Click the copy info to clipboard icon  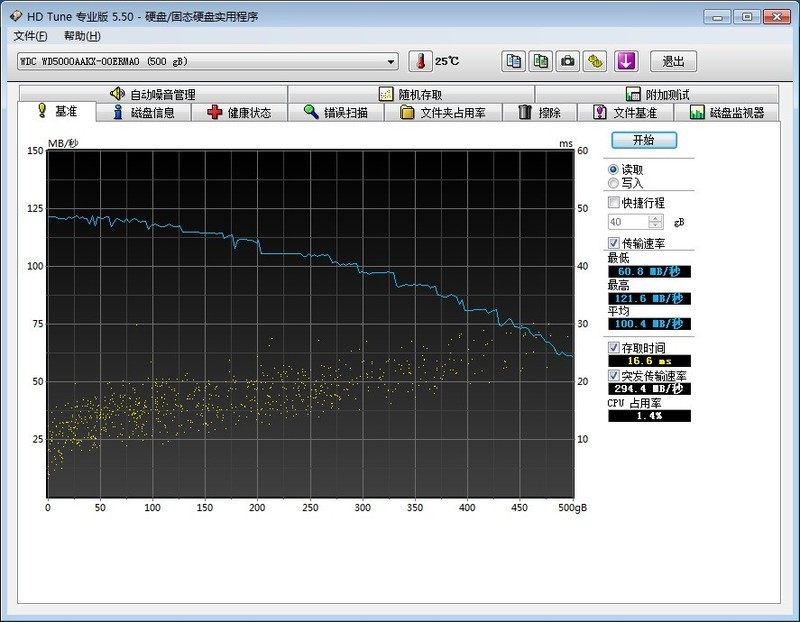pos(513,61)
